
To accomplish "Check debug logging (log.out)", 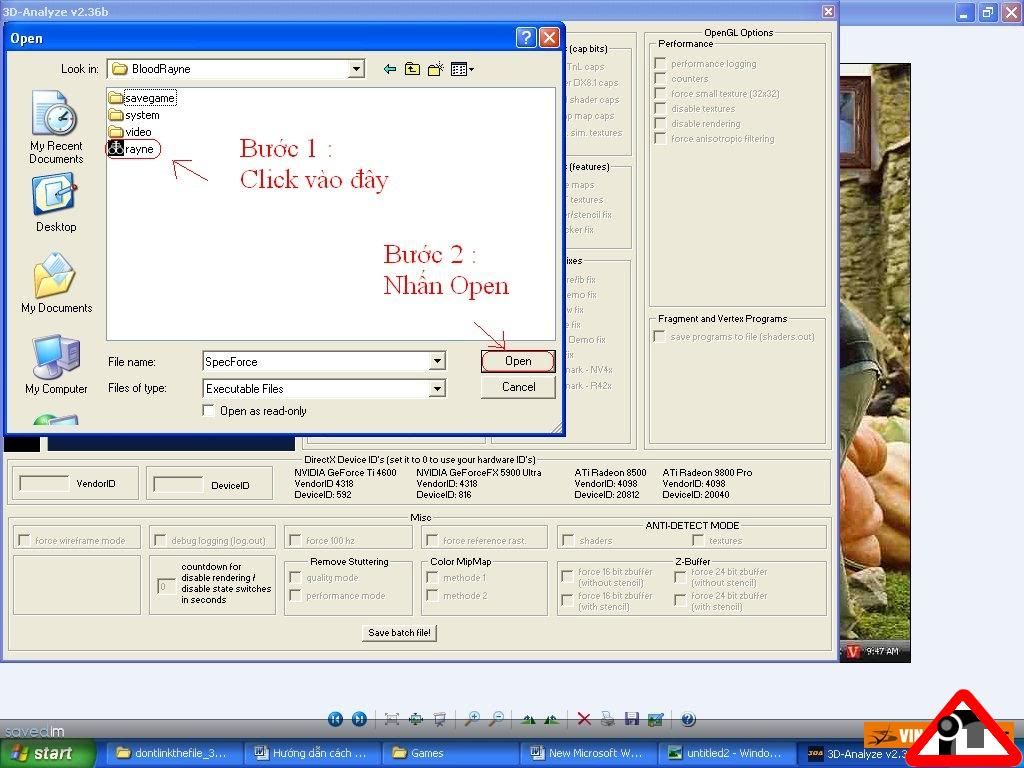I will point(160,540).
